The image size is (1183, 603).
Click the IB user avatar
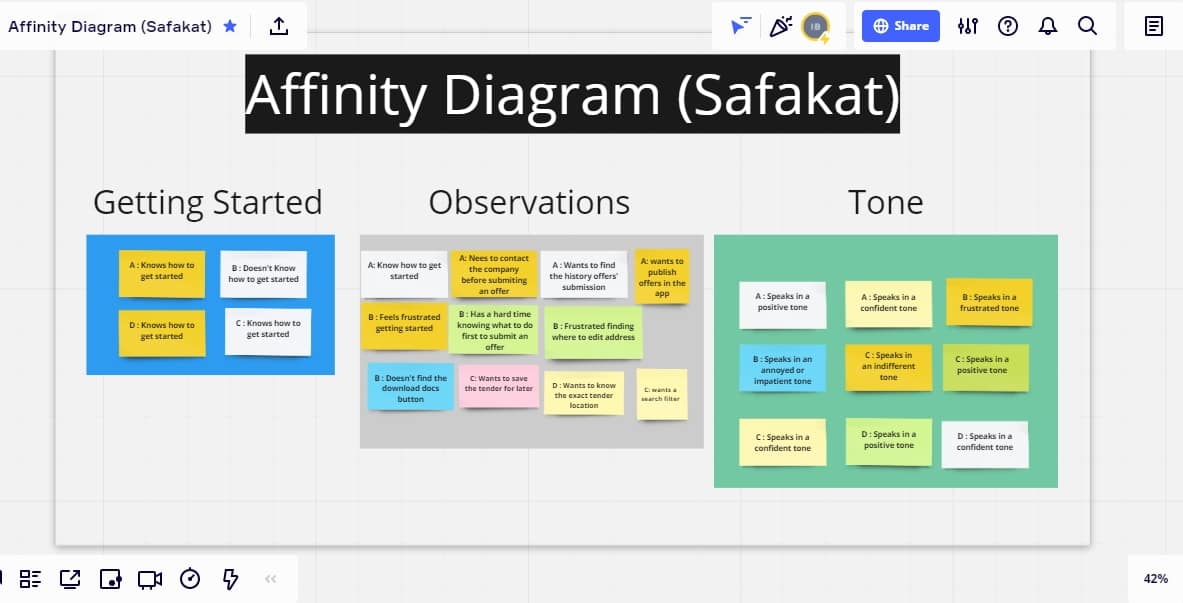816,27
